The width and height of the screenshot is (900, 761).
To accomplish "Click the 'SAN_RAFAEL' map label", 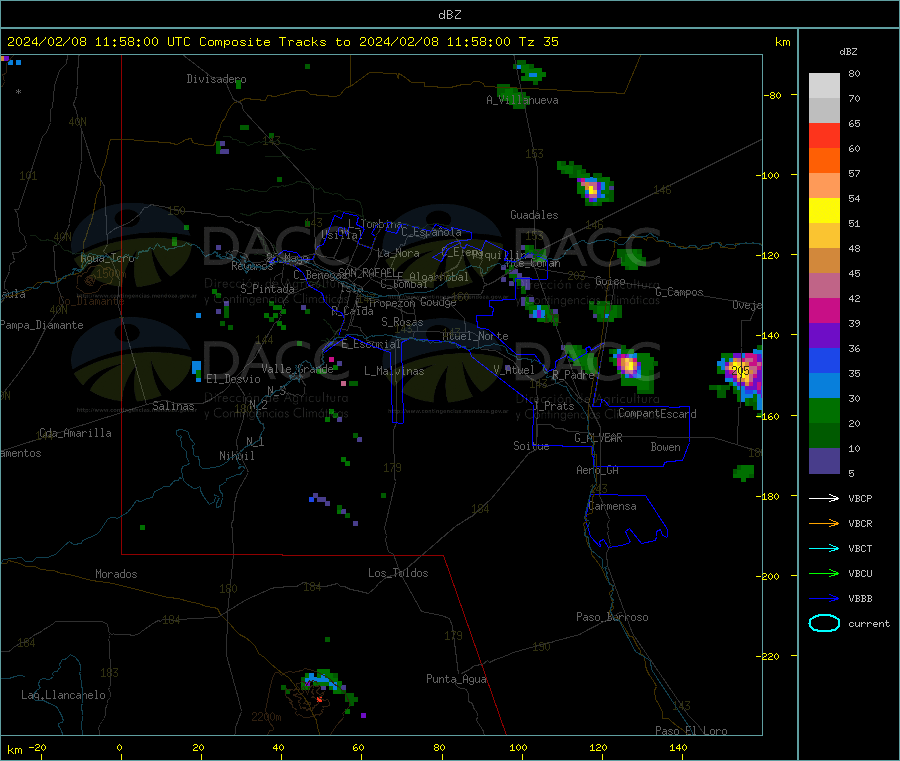I will tap(366, 272).
